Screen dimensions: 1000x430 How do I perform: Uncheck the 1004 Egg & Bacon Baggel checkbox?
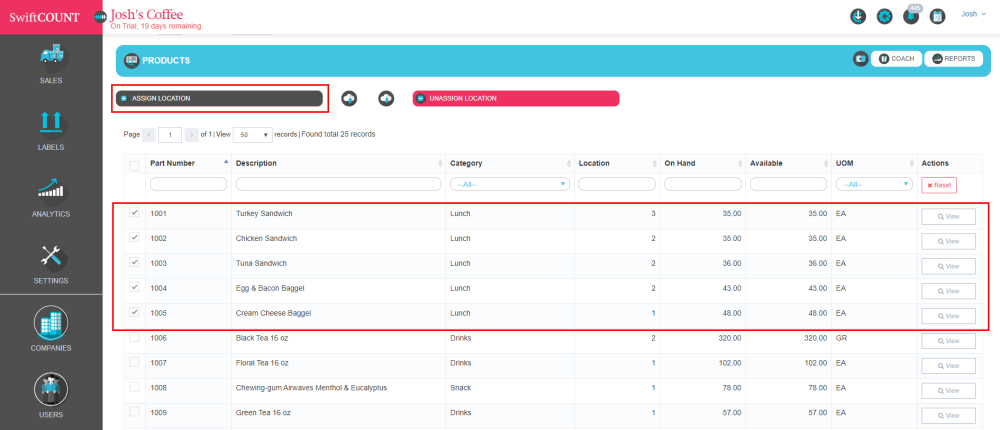click(x=135, y=287)
